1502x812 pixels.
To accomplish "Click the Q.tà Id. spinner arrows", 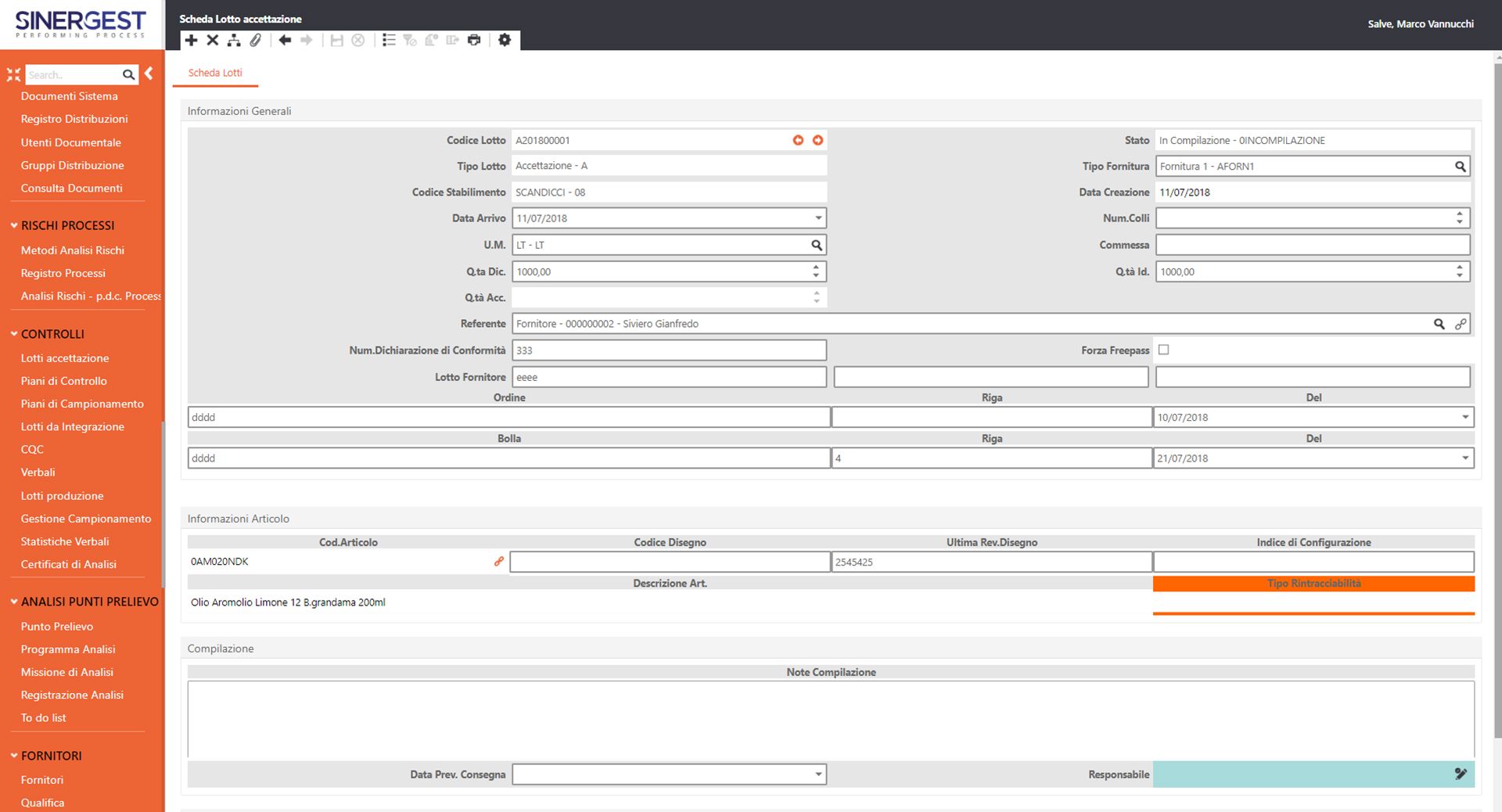I will click(1459, 271).
